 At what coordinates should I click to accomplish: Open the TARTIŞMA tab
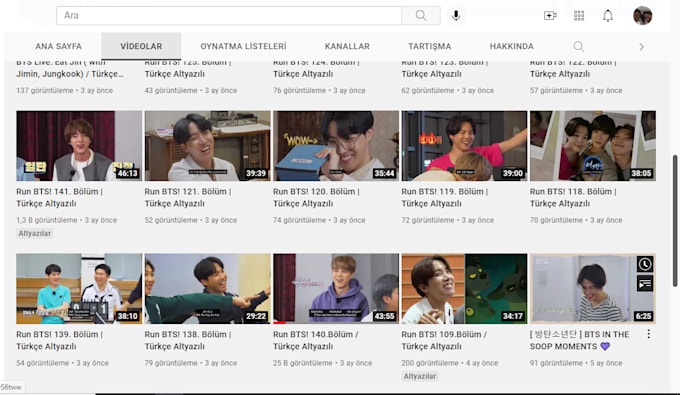click(x=429, y=46)
